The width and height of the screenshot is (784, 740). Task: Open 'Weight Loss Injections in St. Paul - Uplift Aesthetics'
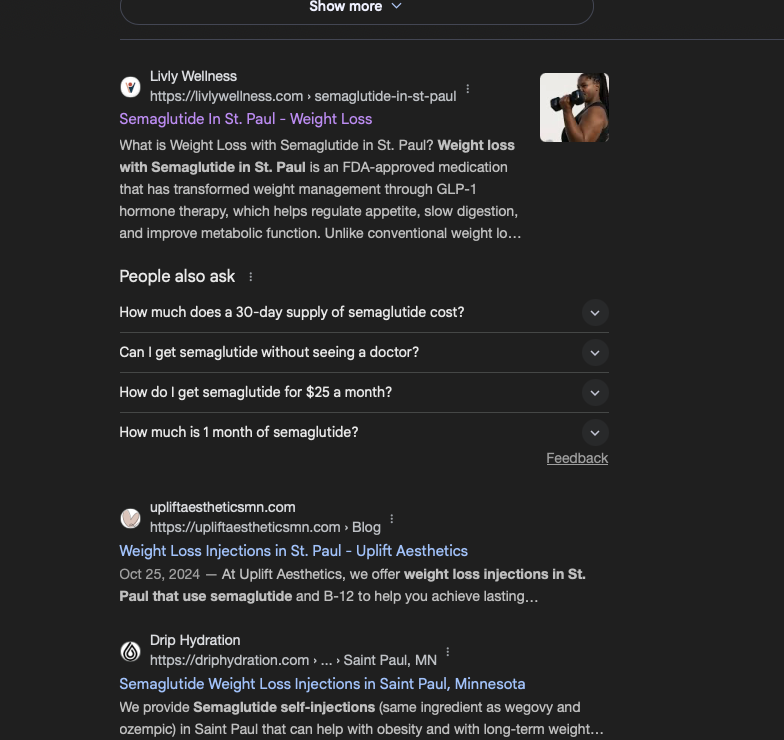click(293, 551)
